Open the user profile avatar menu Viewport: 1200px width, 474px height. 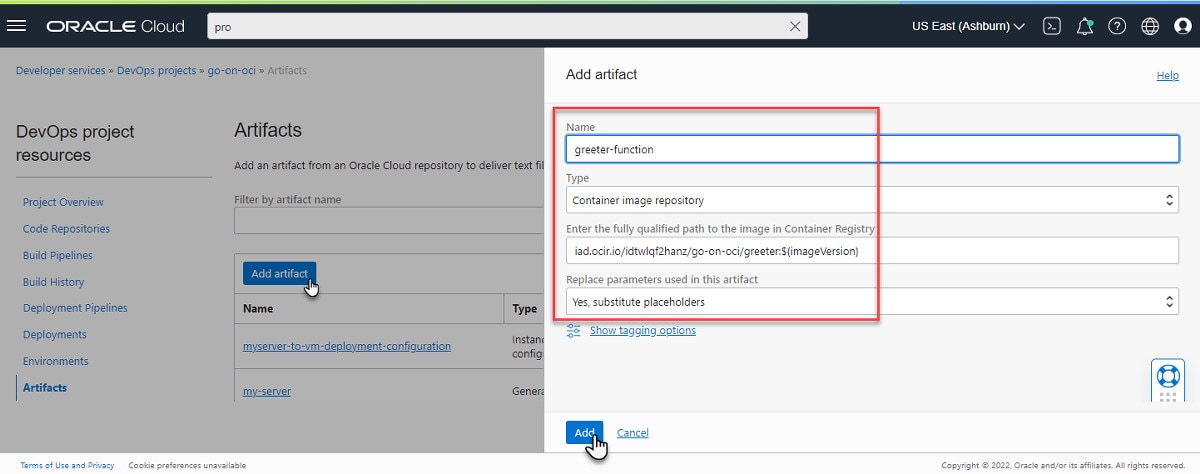tap(1183, 27)
